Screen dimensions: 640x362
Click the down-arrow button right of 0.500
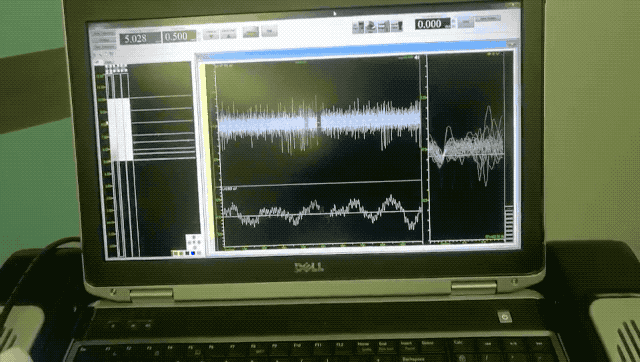click(x=211, y=34)
